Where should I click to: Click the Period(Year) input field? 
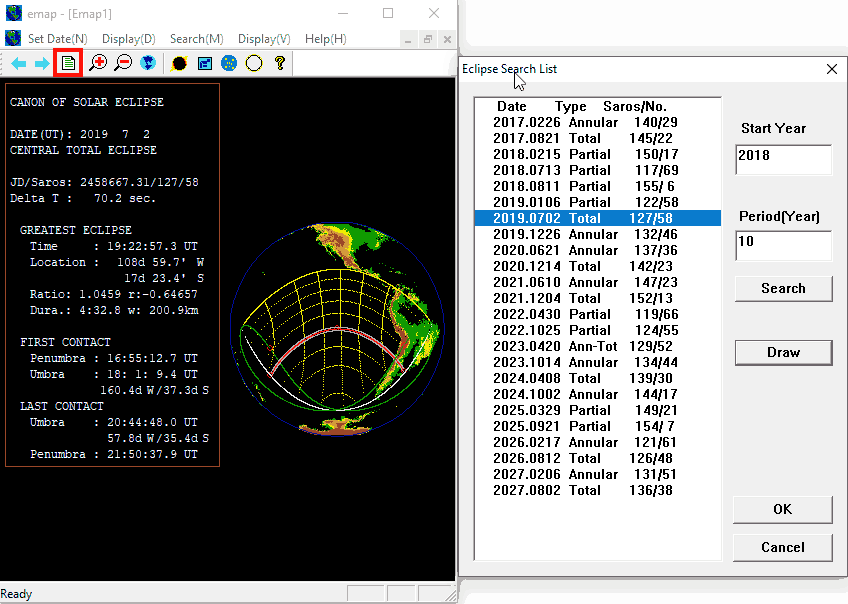click(x=783, y=245)
